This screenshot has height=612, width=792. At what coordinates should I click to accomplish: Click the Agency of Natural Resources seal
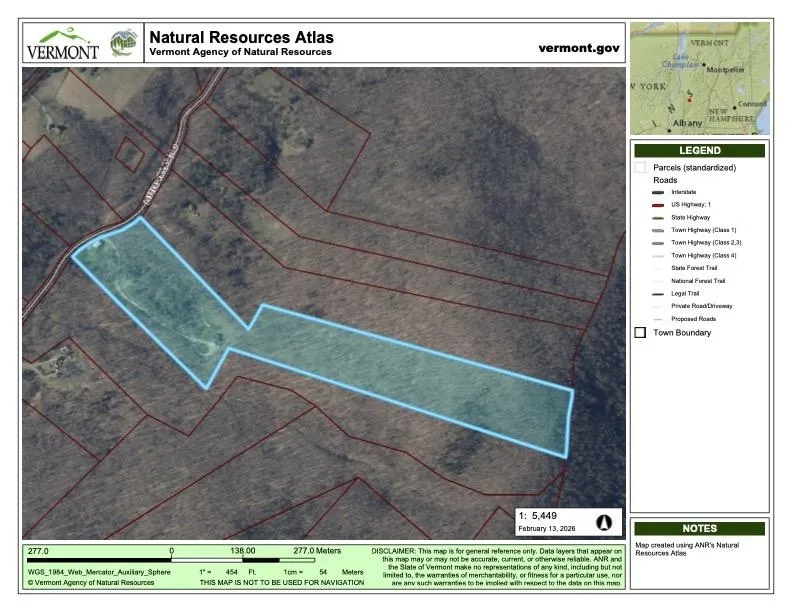[x=123, y=44]
